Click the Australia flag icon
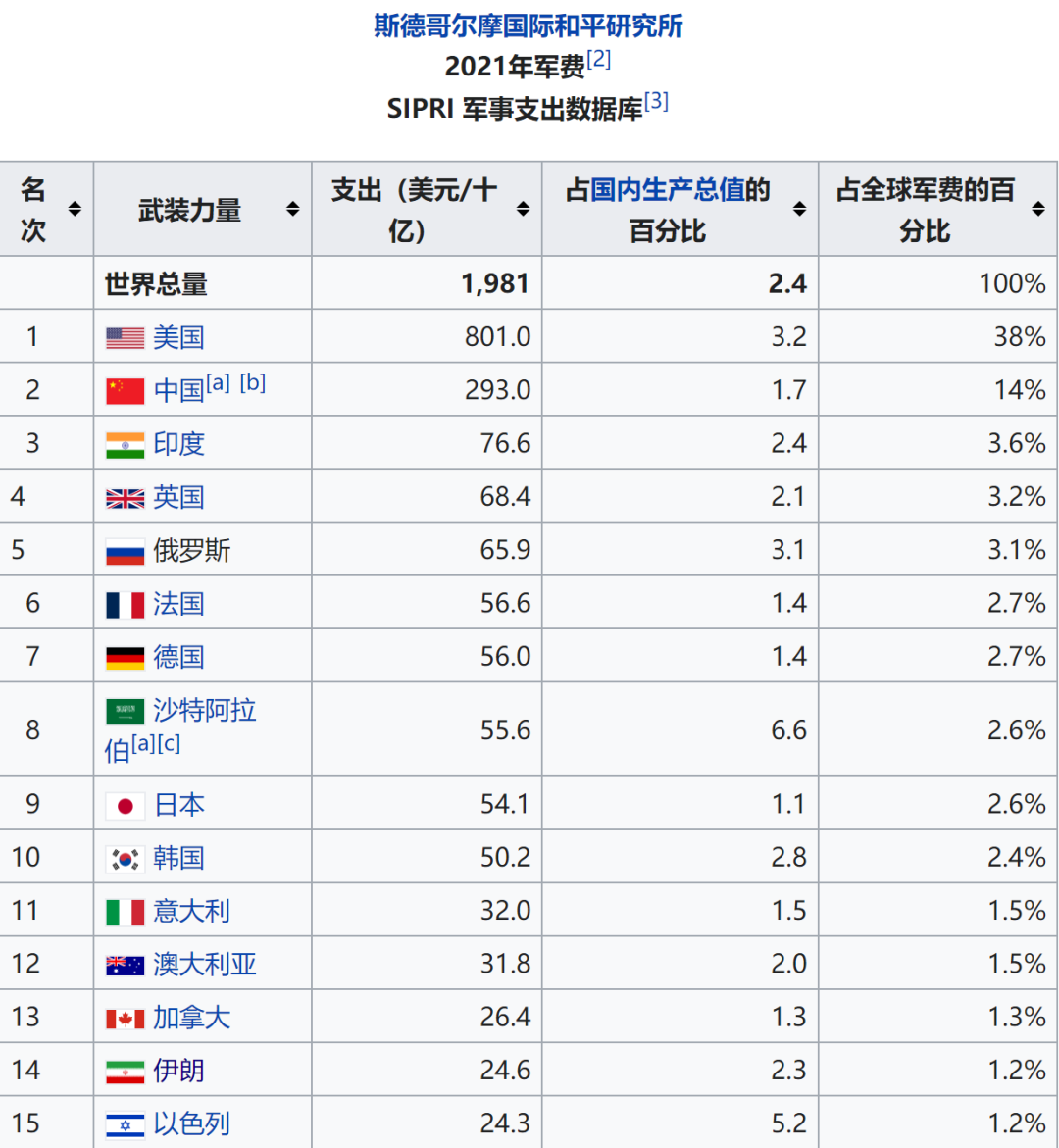 click(x=126, y=966)
